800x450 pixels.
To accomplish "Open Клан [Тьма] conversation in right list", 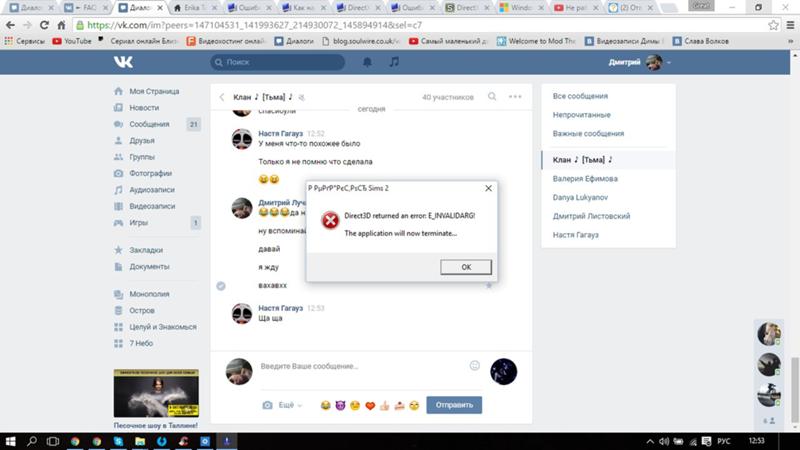I will (608, 160).
